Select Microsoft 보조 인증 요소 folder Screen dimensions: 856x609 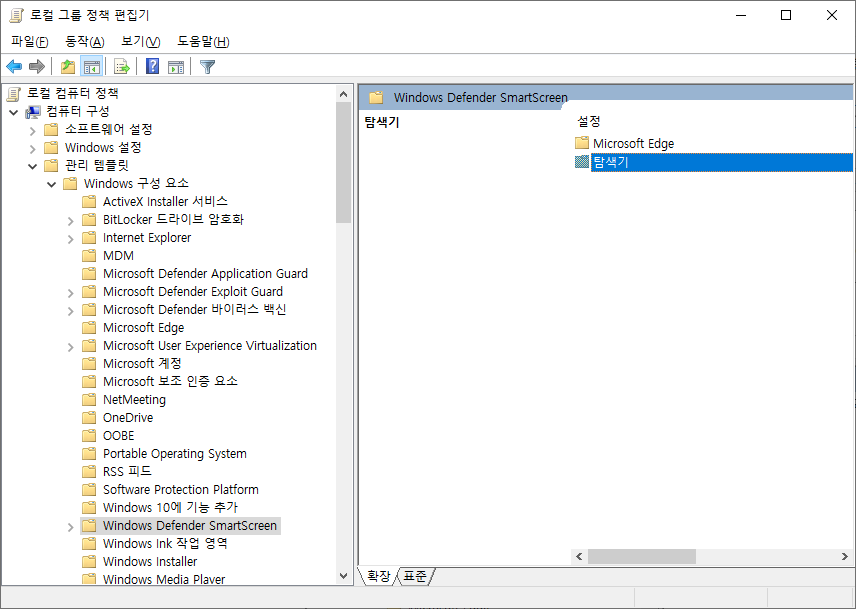point(170,381)
